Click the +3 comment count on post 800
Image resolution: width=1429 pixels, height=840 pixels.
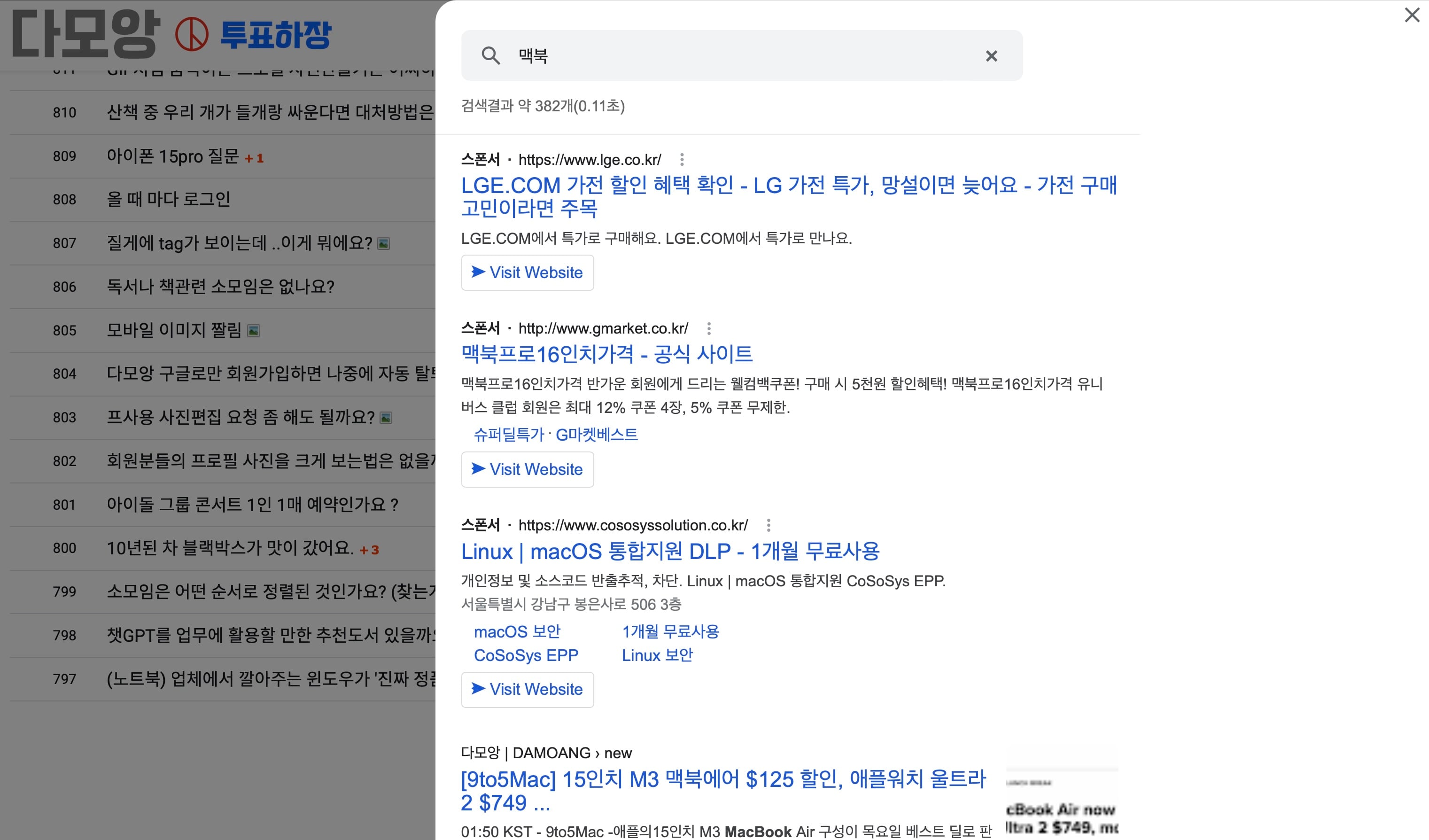pos(369,550)
